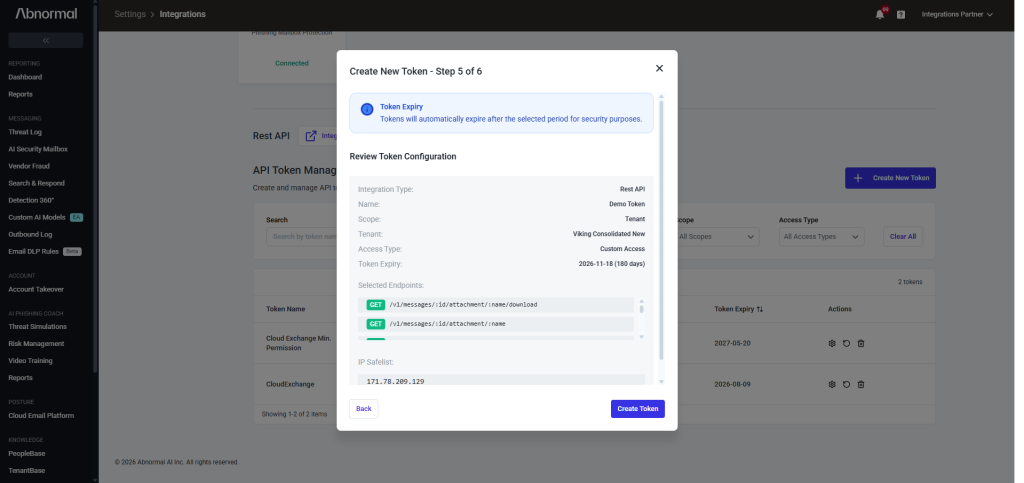Viewport: 1024px width, 483px height.
Task: Open Threat Simulations
Action: pos(37,326)
